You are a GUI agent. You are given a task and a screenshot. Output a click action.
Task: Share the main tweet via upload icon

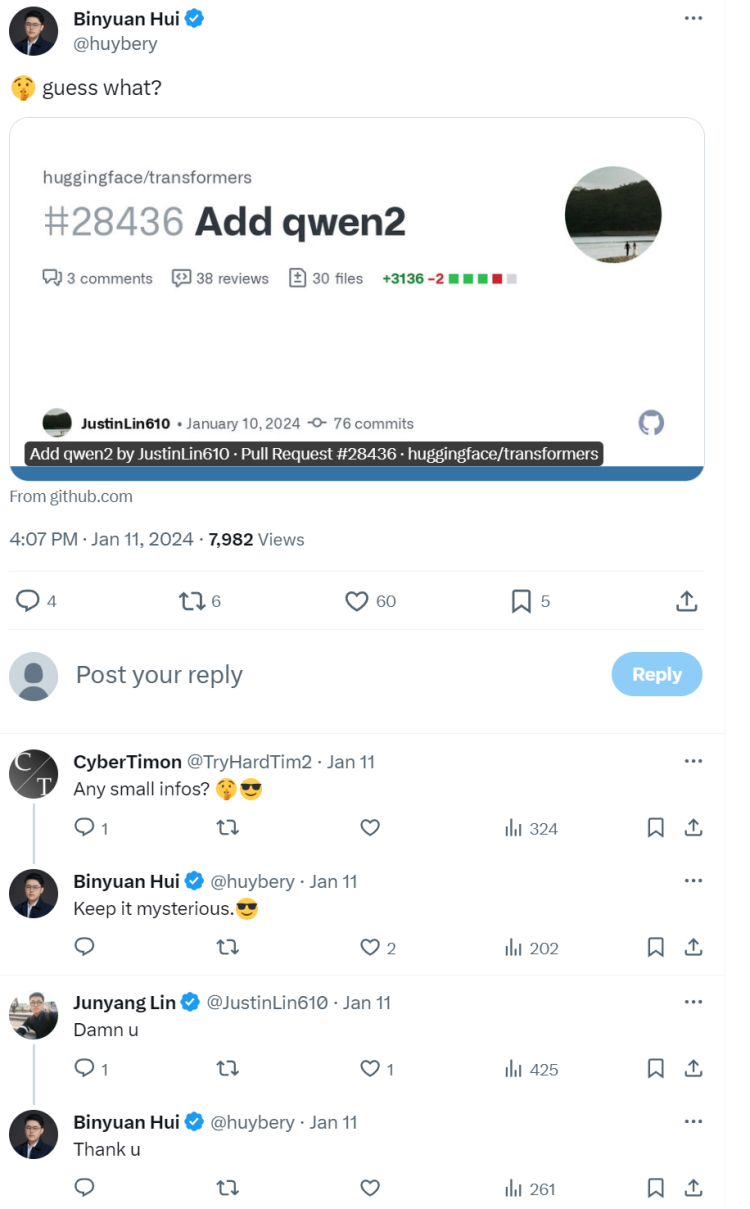coord(686,601)
